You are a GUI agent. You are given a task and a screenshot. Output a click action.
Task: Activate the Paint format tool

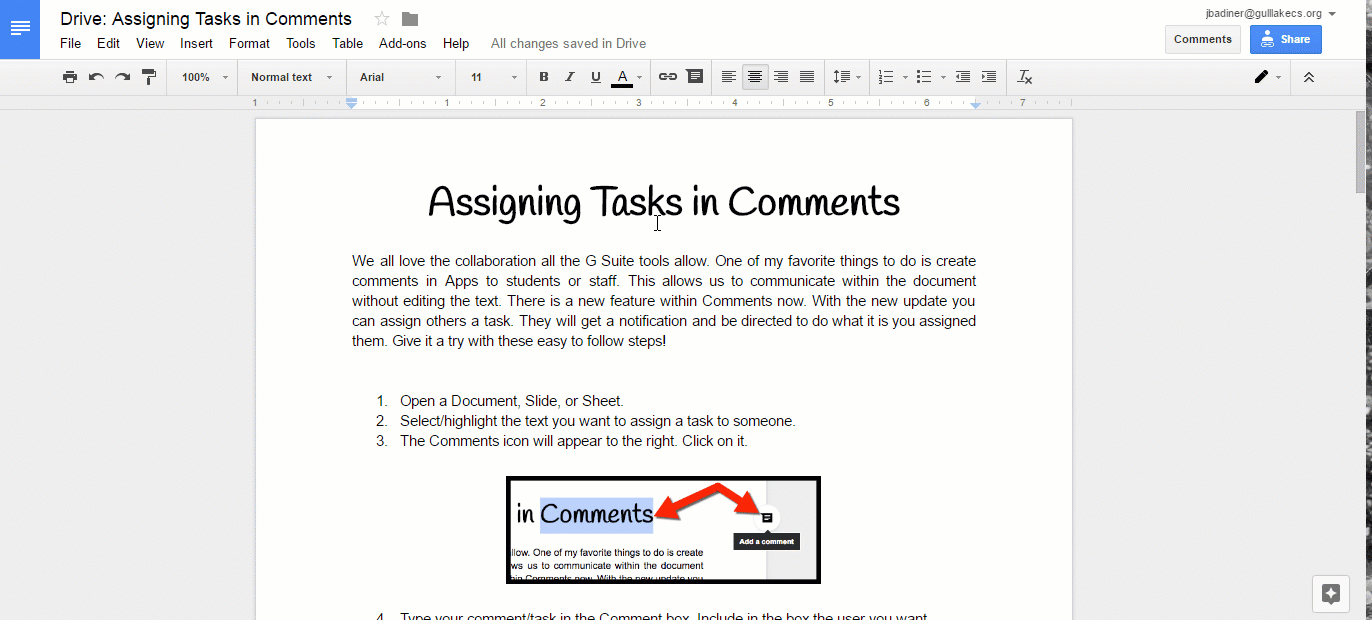[149, 77]
